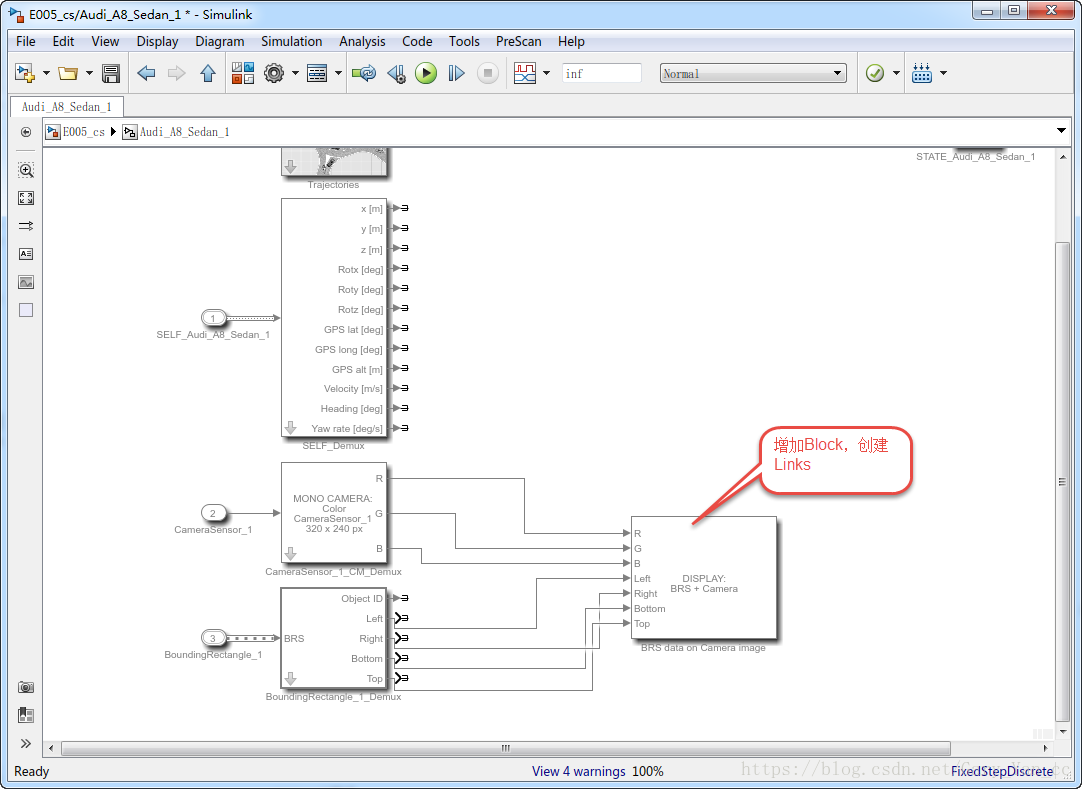Open the Simulation Data Inspector icon
Viewport: 1082px width, 789px height.
pos(525,73)
